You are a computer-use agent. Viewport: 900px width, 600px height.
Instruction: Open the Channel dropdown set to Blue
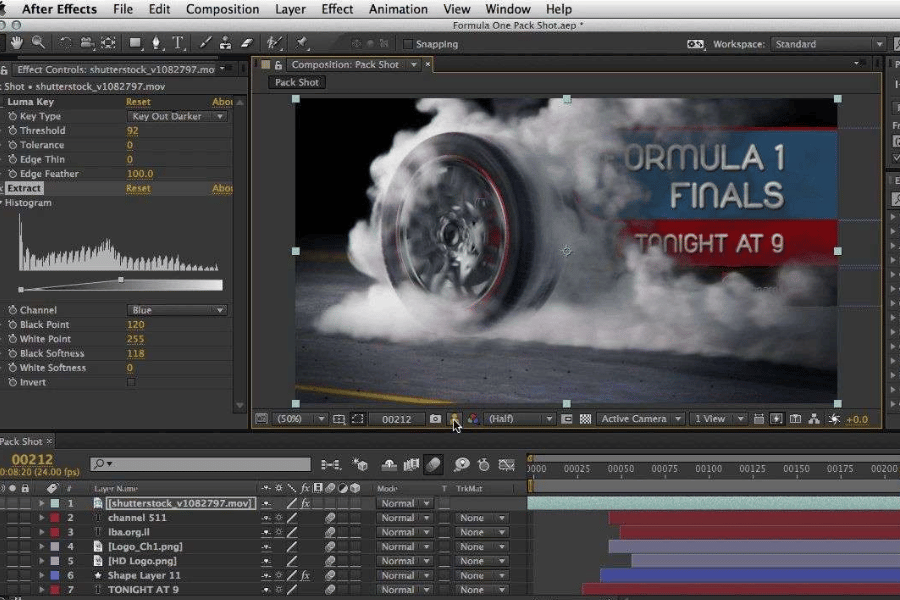click(x=178, y=310)
